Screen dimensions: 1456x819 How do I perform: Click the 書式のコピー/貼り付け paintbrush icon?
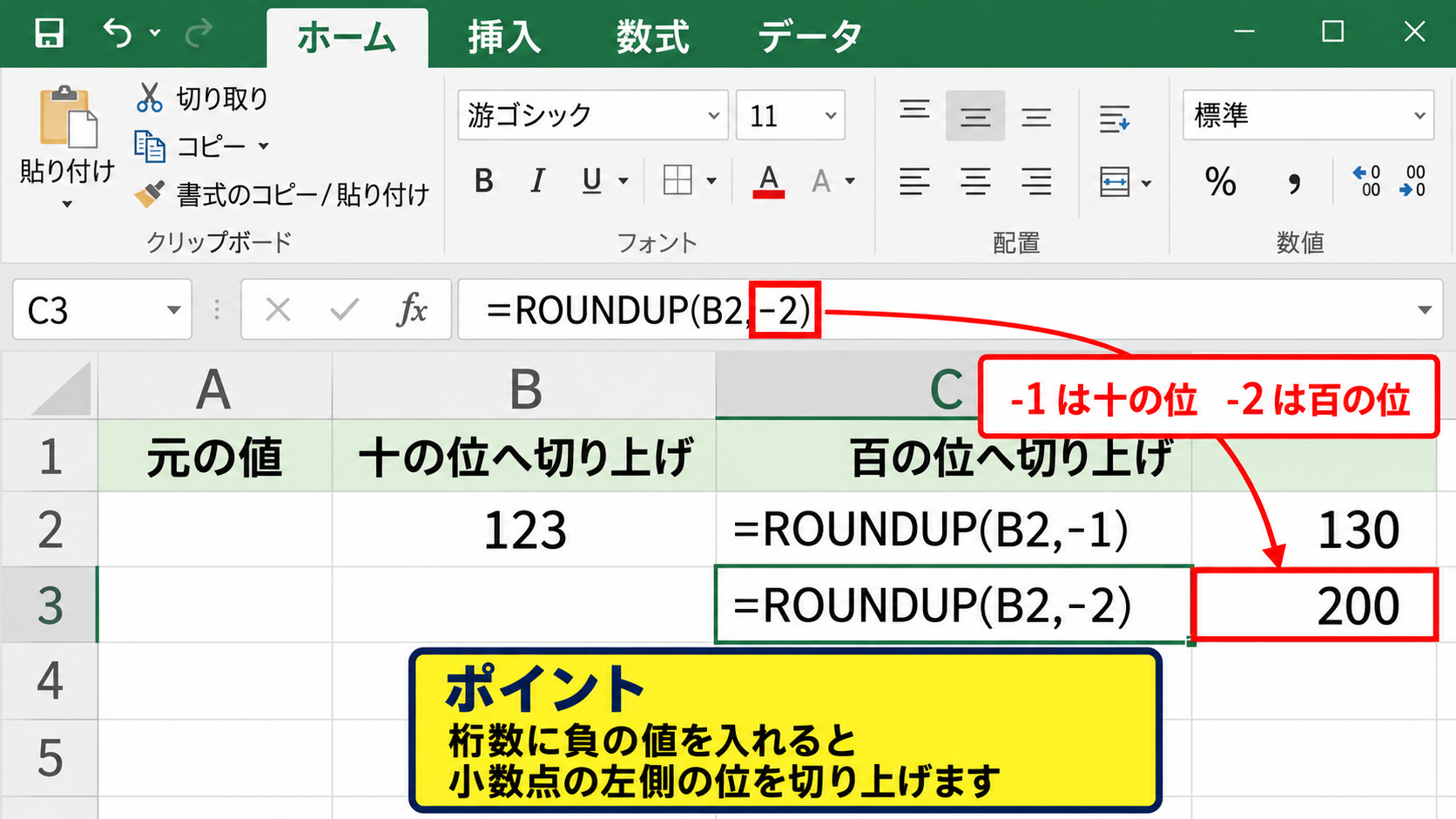(x=149, y=193)
